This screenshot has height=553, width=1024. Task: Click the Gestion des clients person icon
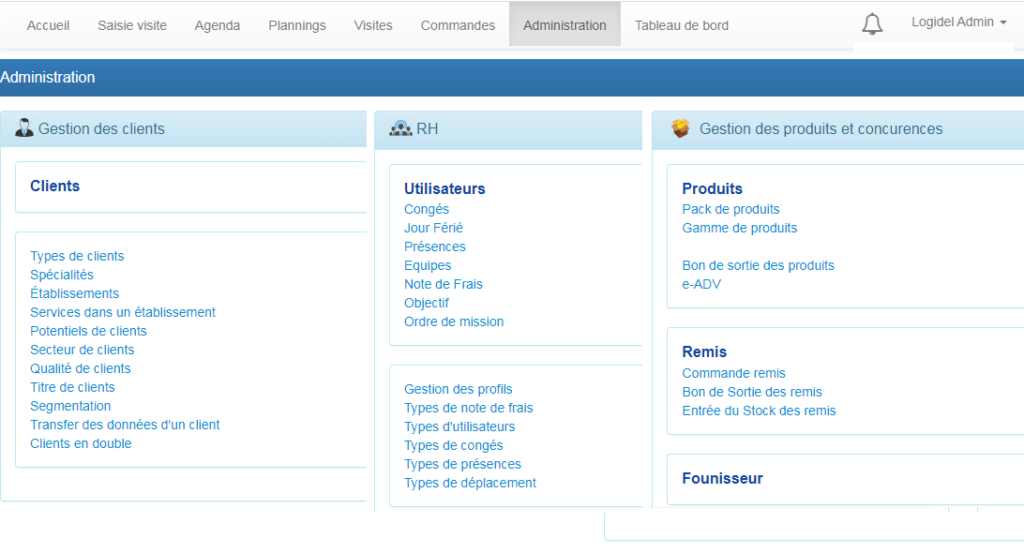click(24, 128)
